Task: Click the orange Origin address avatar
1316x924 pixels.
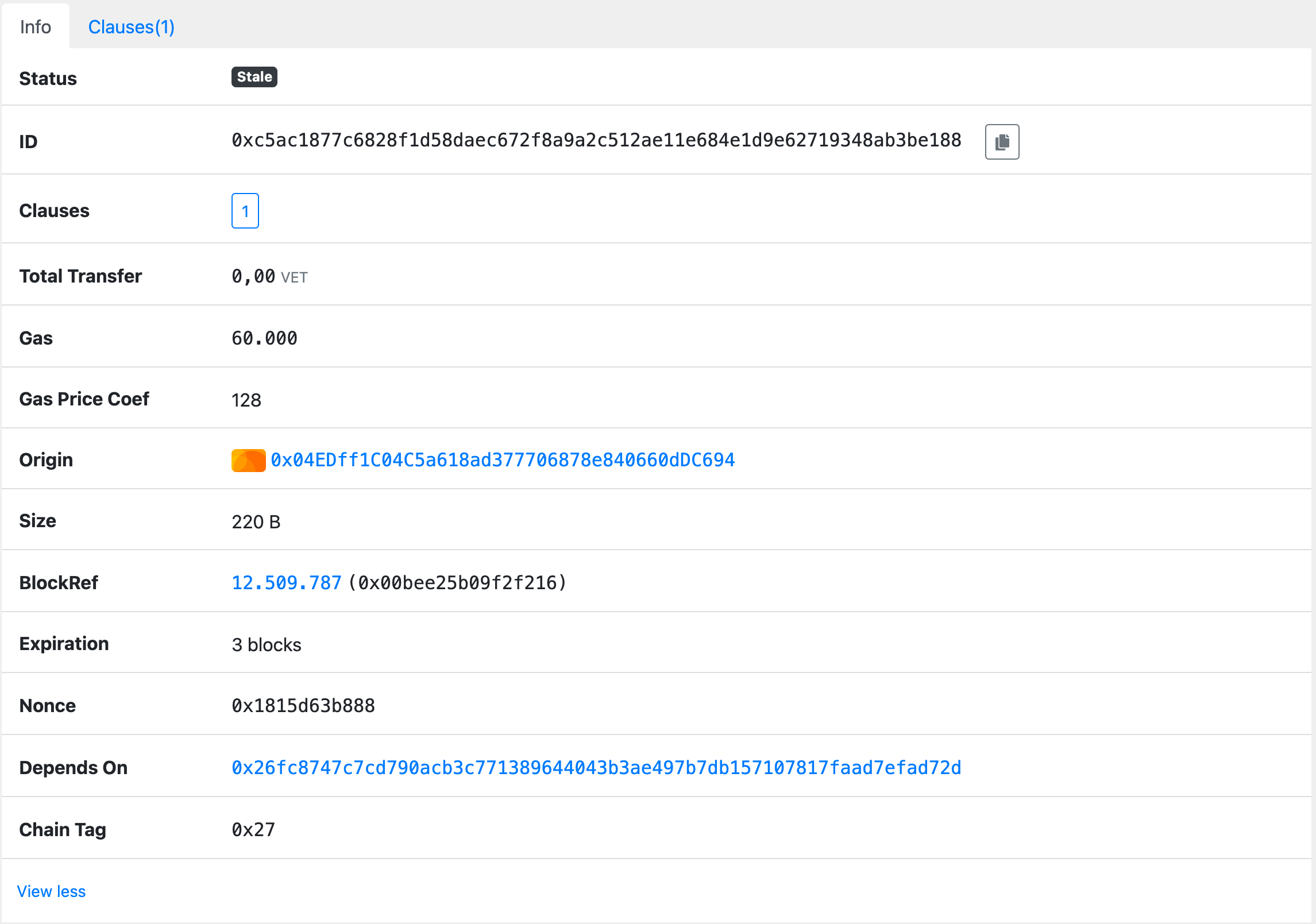Action: (248, 460)
